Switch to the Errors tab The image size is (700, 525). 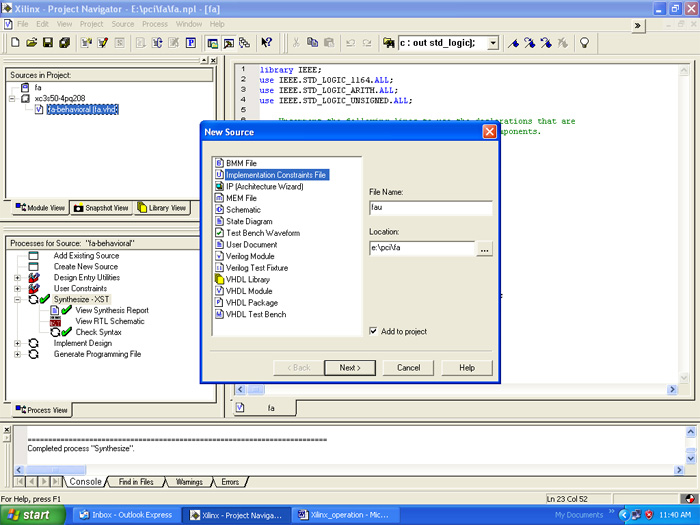(x=230, y=482)
